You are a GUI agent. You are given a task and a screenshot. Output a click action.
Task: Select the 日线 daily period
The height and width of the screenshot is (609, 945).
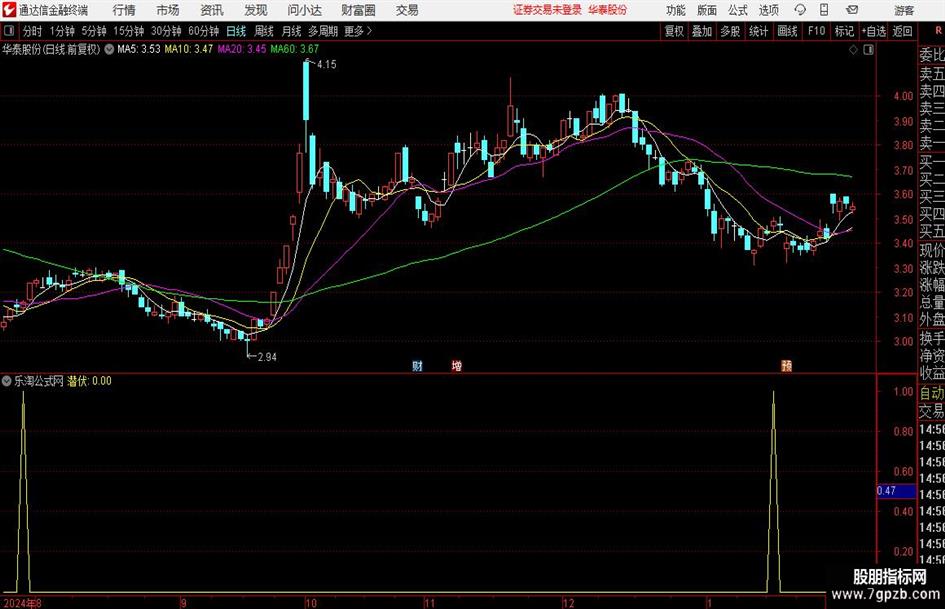click(236, 31)
